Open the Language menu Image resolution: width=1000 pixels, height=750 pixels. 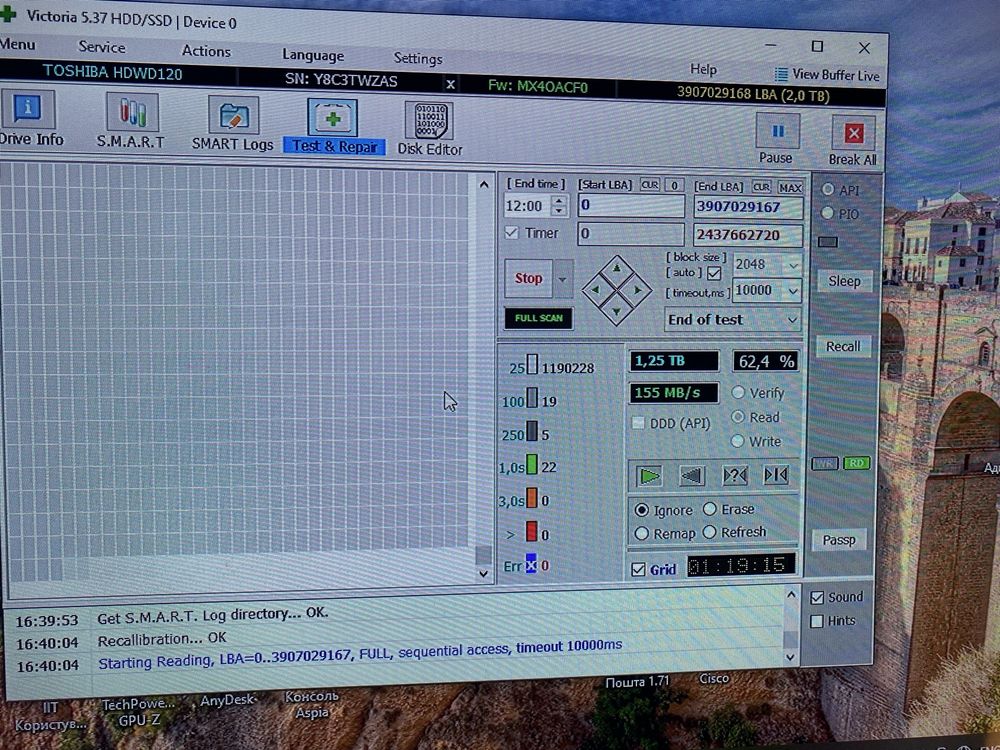tap(312, 55)
